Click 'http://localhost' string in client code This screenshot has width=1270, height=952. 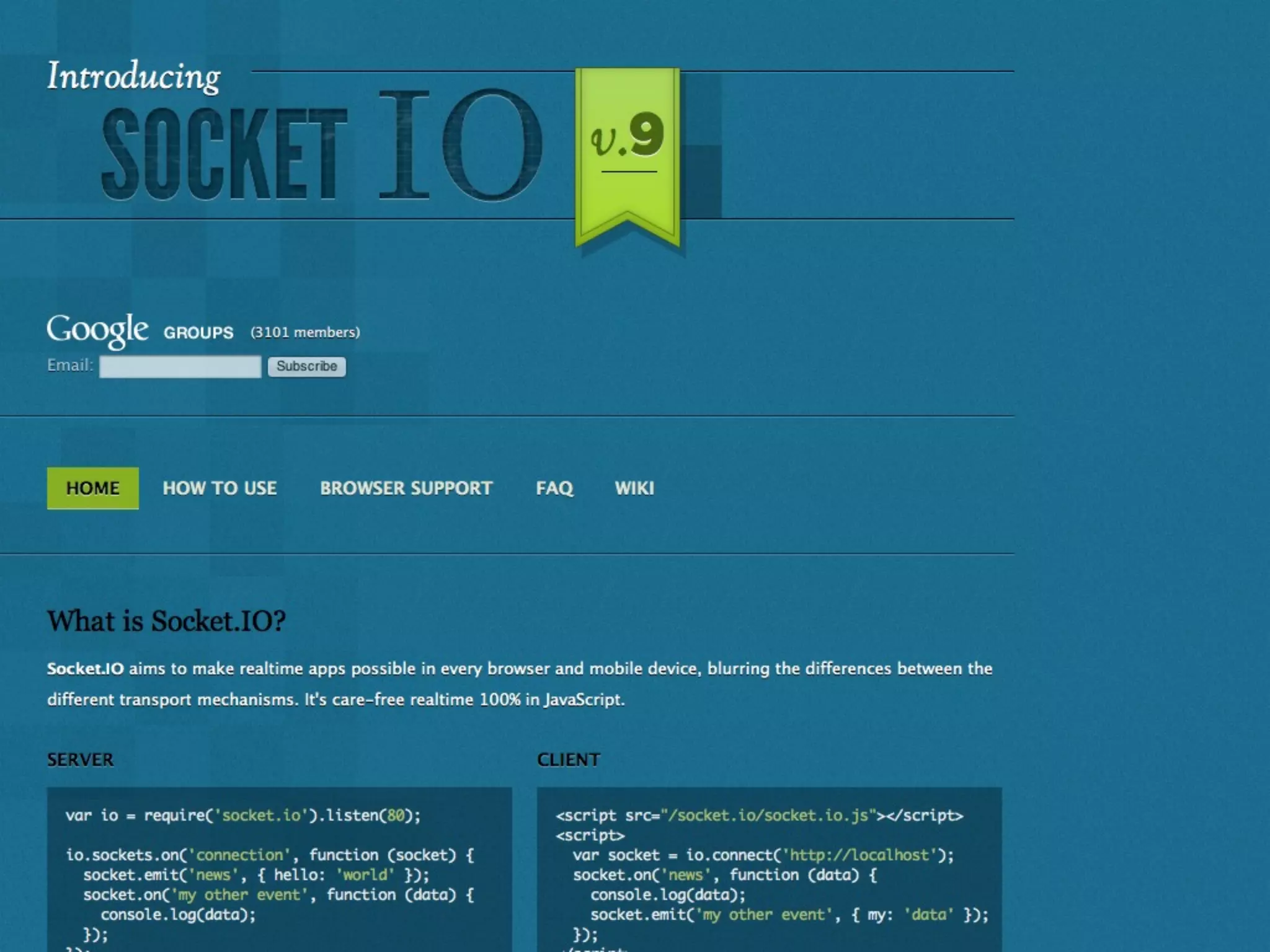pyautogui.click(x=860, y=855)
